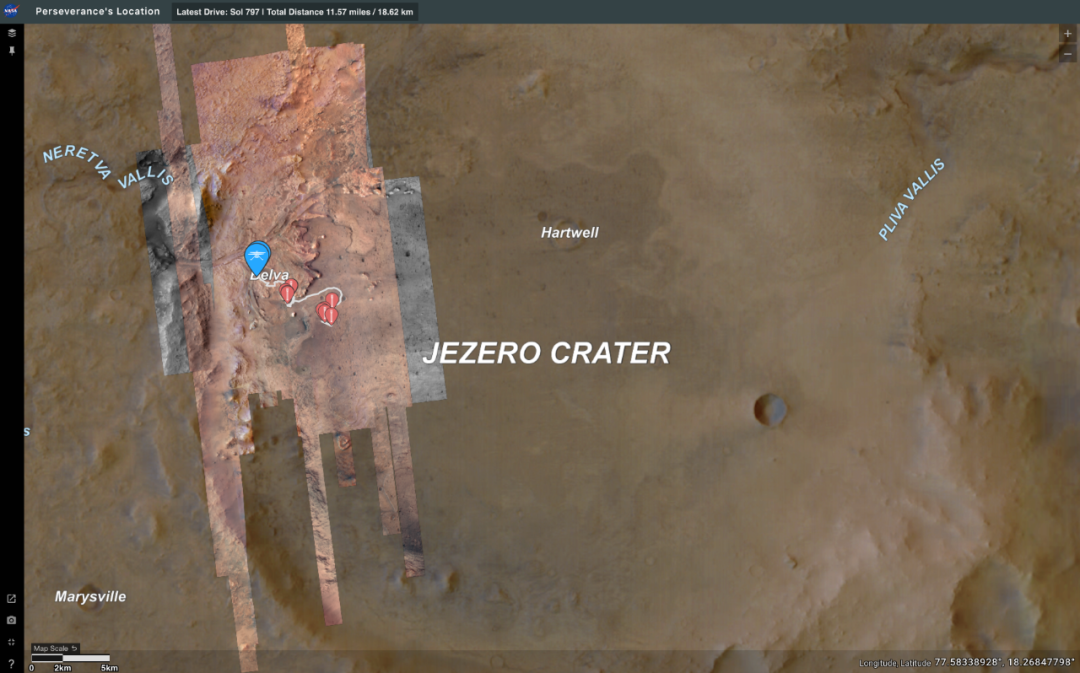1080x673 pixels.
Task: Click the Perseverance's Location title
Action: 98,11
